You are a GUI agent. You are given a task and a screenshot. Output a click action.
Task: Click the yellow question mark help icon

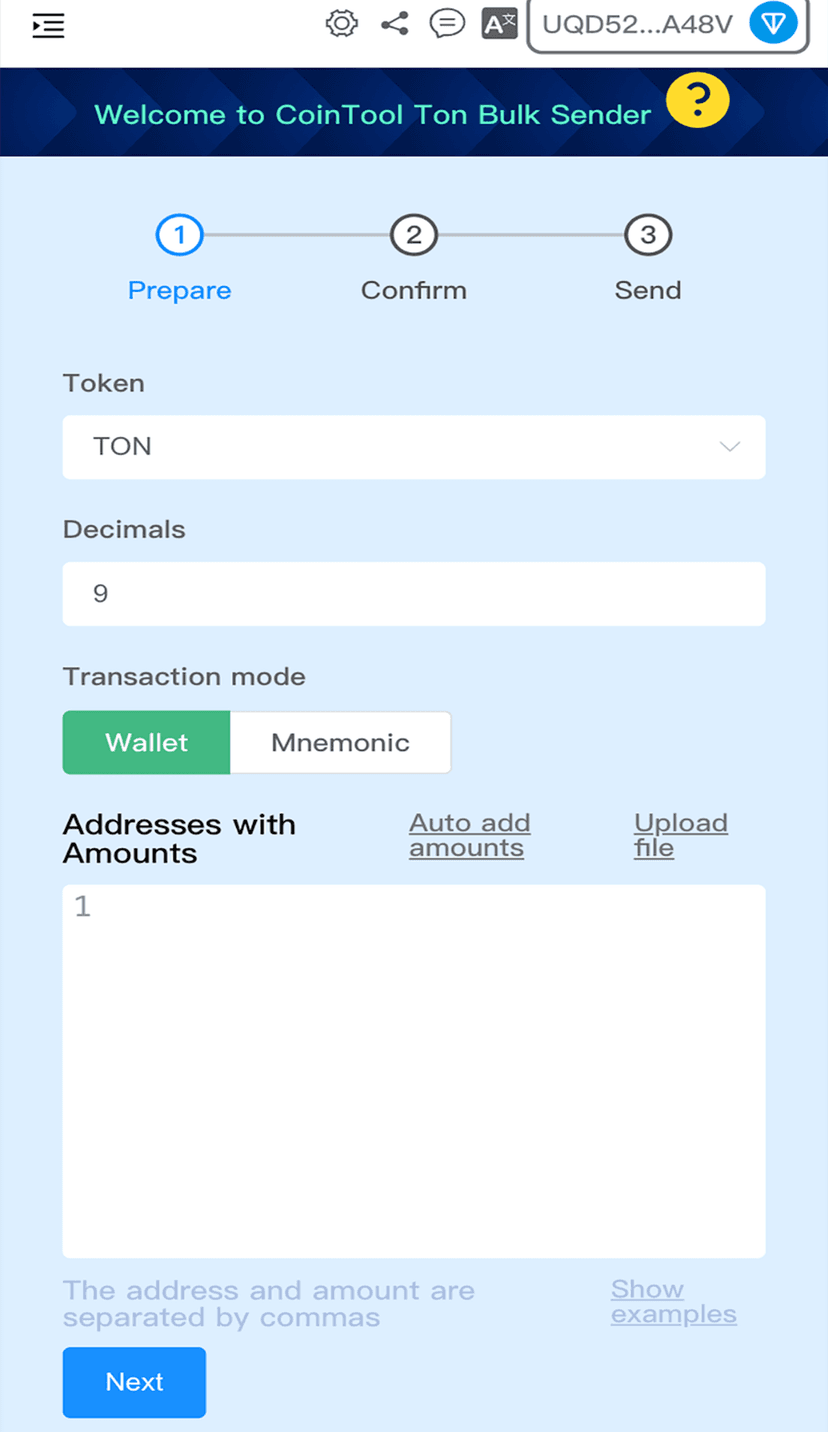(x=697, y=100)
